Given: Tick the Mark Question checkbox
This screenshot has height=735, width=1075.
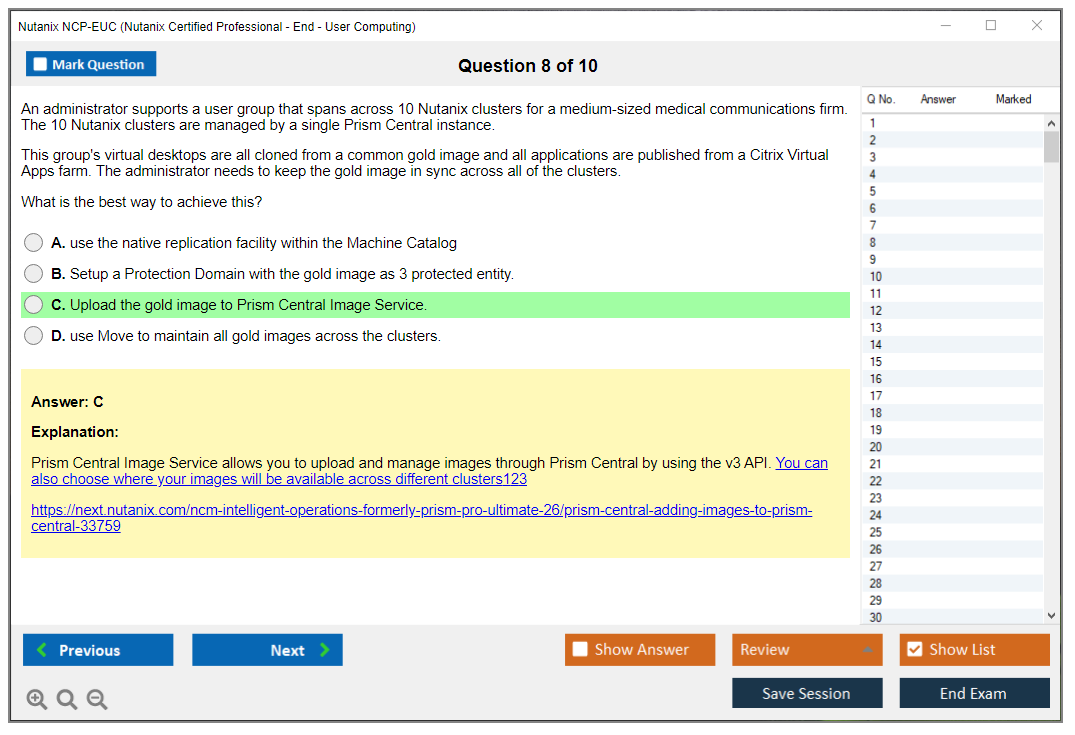Looking at the screenshot, I should click(41, 65).
